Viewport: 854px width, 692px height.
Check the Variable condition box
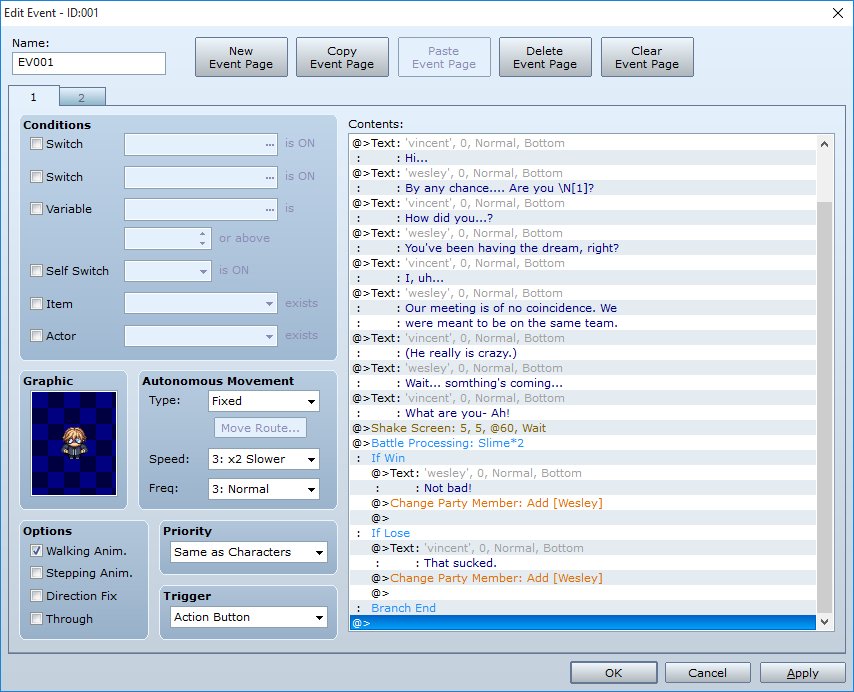tap(36, 209)
